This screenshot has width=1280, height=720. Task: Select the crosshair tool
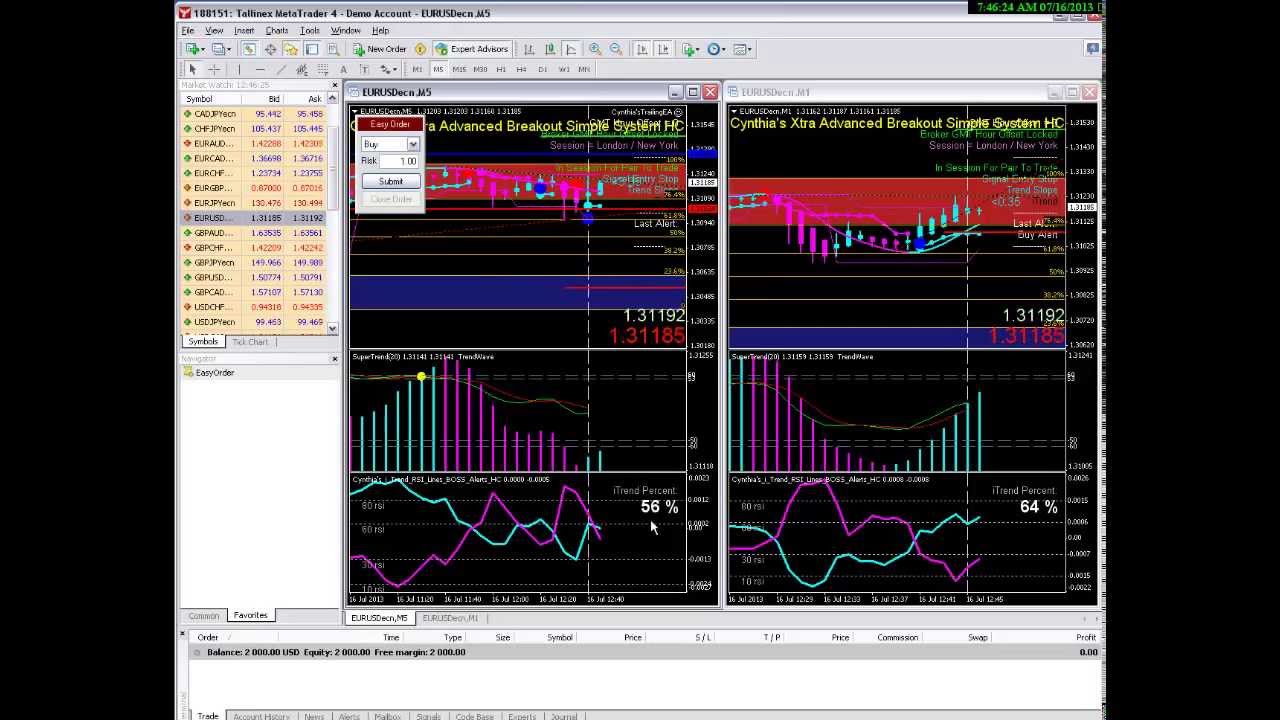coord(214,69)
